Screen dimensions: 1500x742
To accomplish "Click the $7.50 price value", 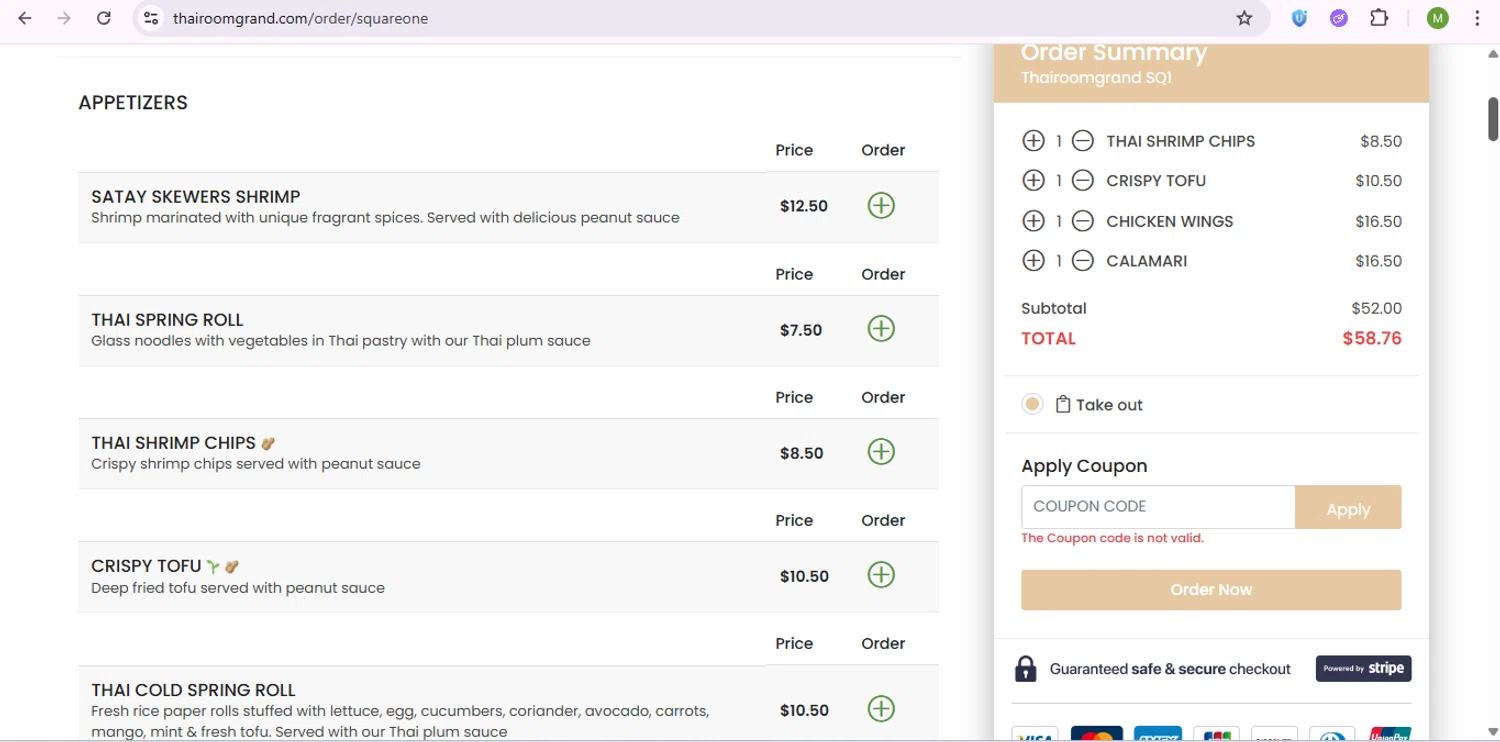I will (x=801, y=330).
